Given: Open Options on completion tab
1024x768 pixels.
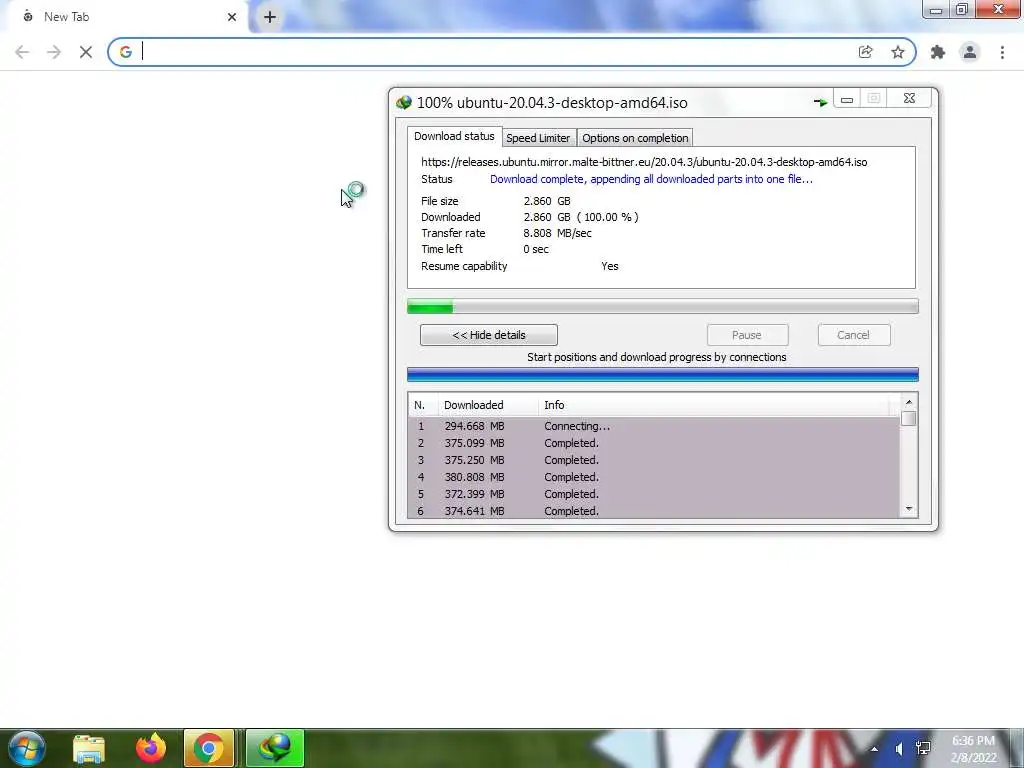Looking at the screenshot, I should pyautogui.click(x=635, y=138).
